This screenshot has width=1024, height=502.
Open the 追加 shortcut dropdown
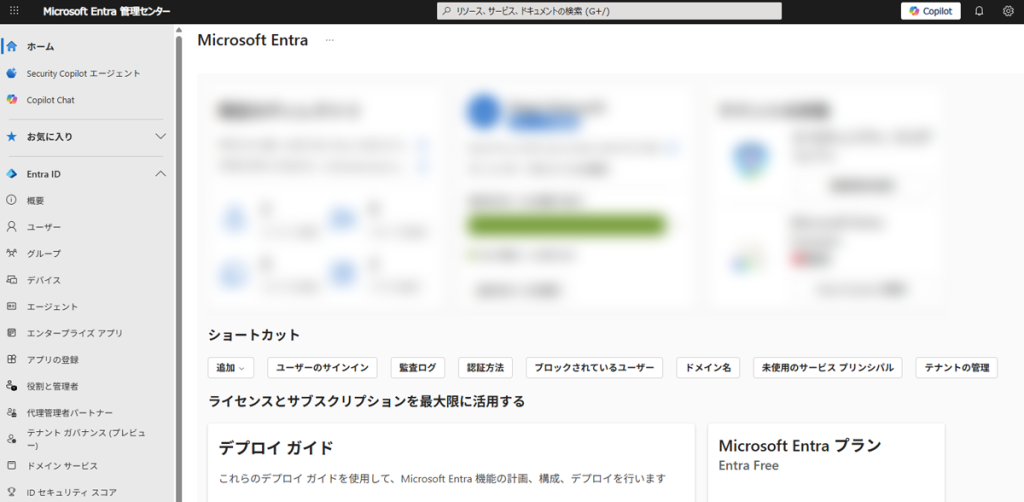231,368
